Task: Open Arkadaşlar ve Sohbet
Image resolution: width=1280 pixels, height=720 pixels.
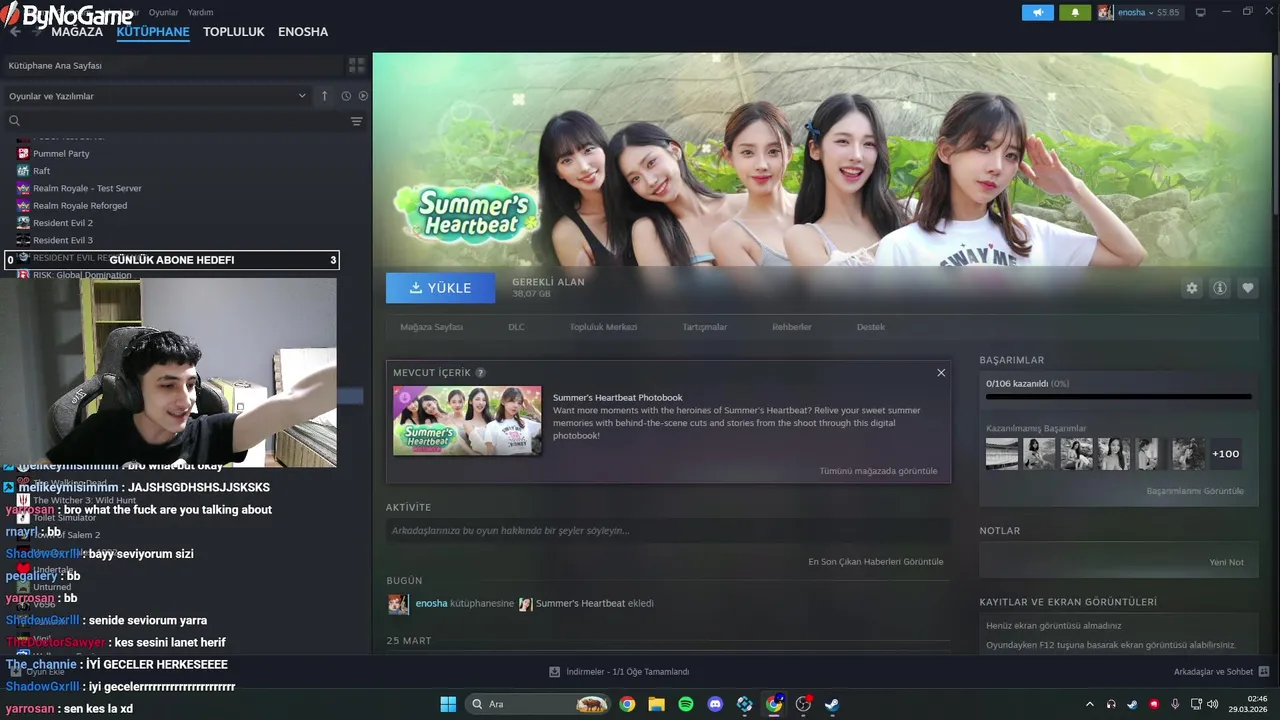Action: coord(1222,672)
